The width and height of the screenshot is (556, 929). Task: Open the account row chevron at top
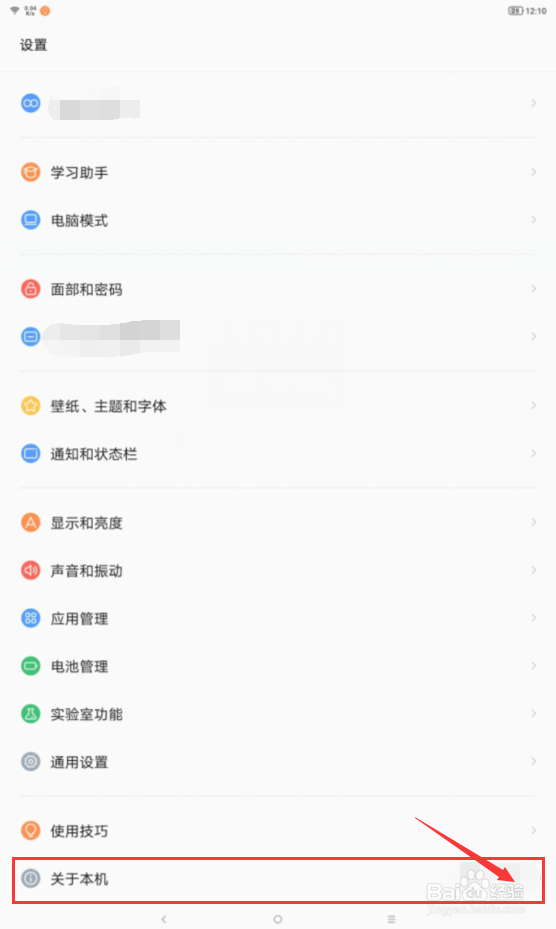(x=533, y=103)
